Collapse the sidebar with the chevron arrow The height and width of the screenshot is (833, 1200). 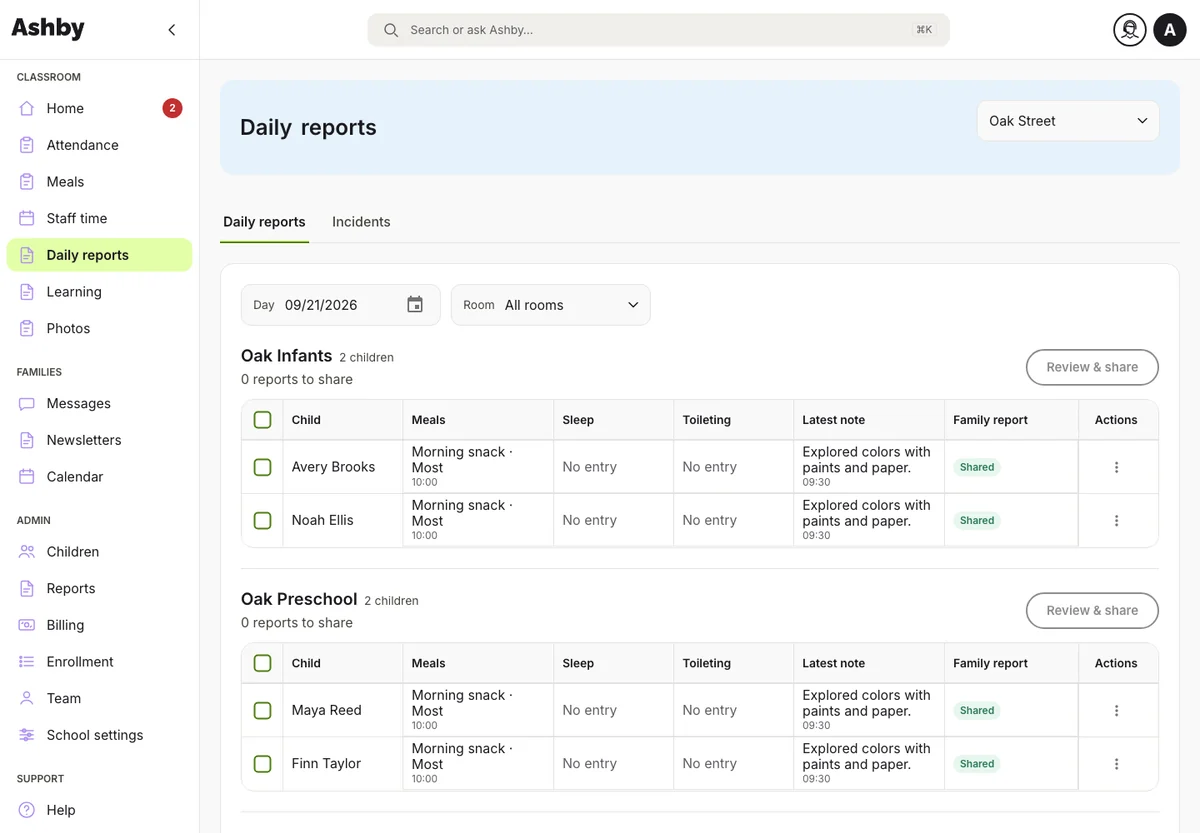(x=172, y=30)
